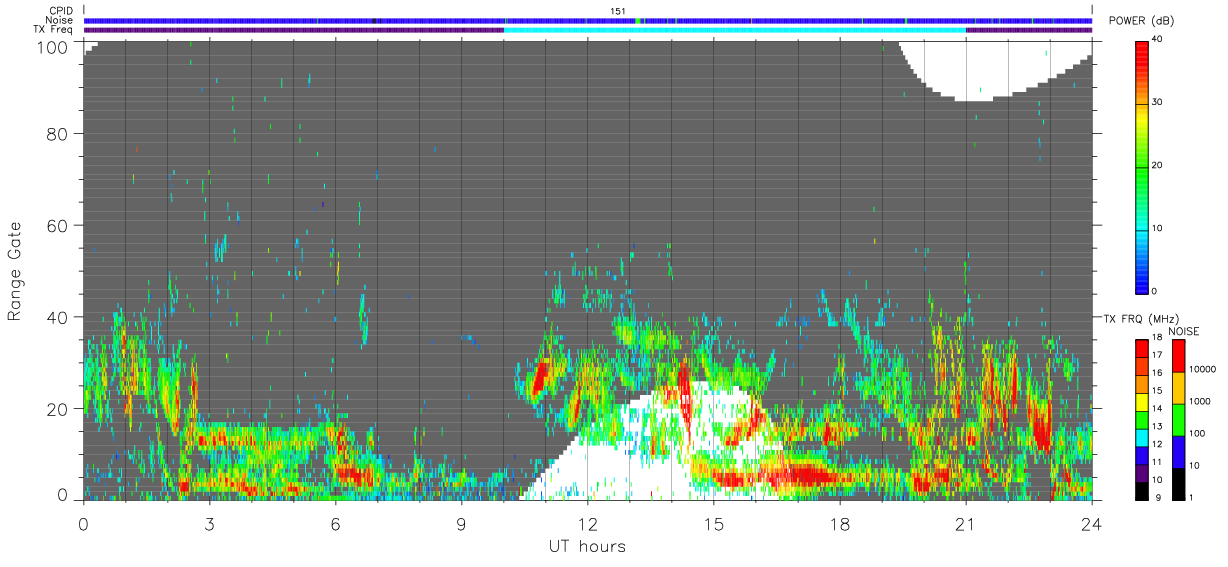Click the 24 label on UT hours axis
Screen dimensions: 1228x567
(1092, 523)
